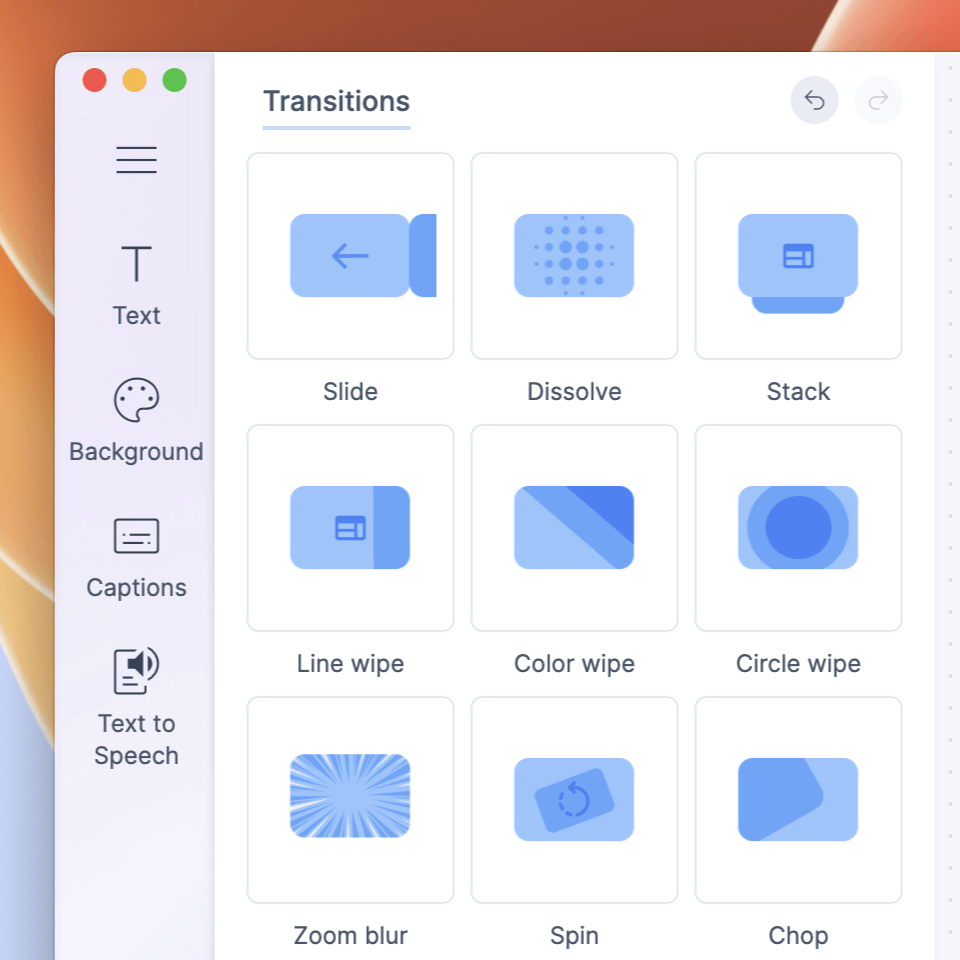Choose the Zoom blur transition thumbnail

(351, 800)
